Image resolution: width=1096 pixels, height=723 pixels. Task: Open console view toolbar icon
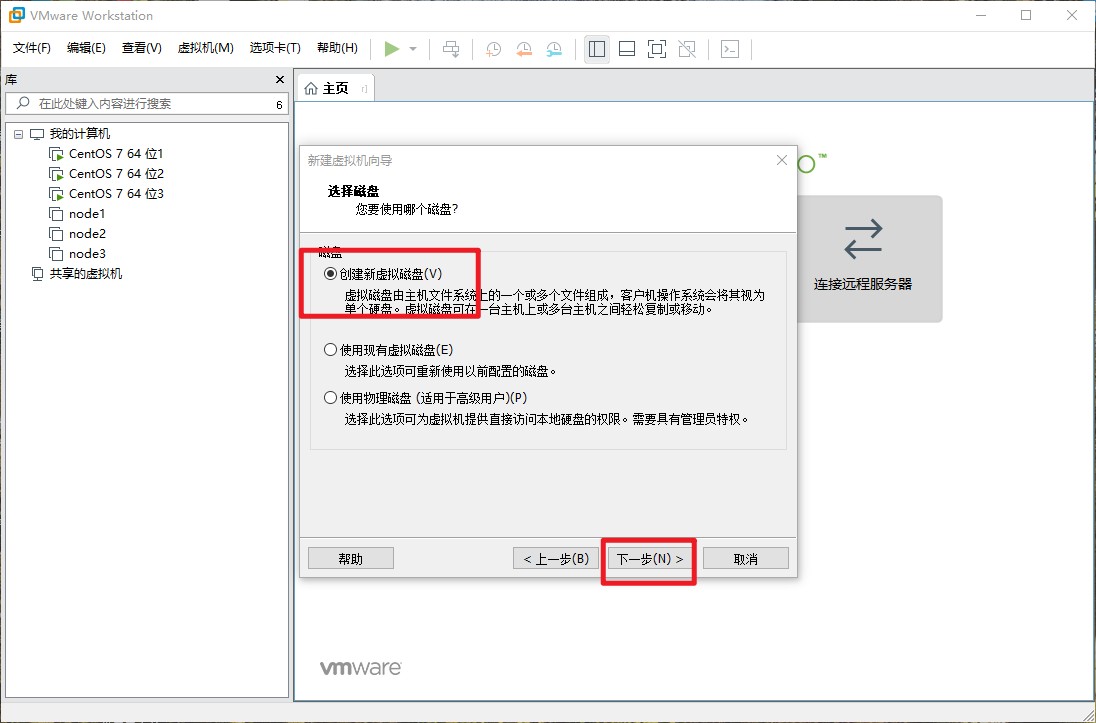(x=730, y=49)
